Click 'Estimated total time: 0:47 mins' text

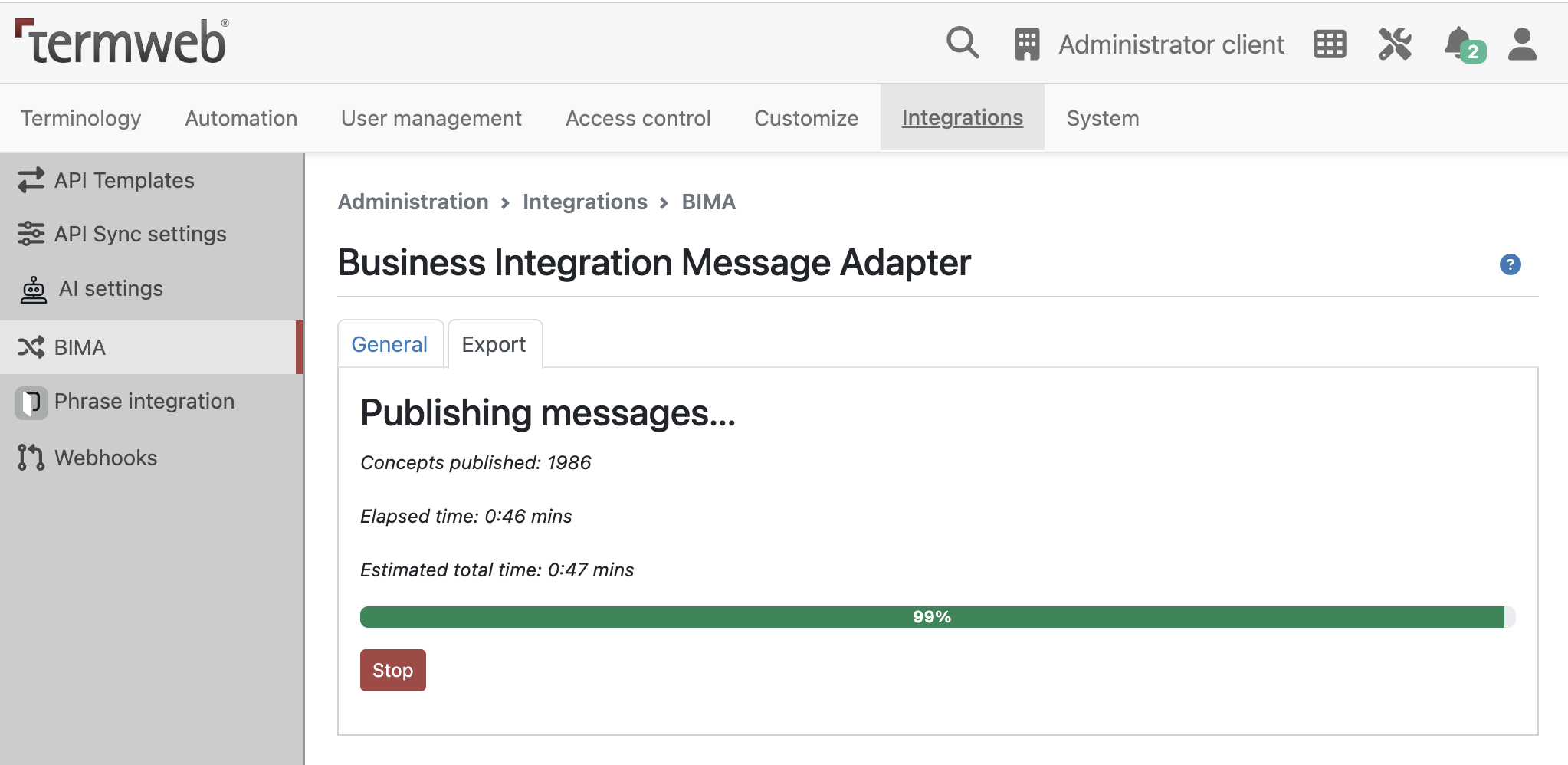497,570
